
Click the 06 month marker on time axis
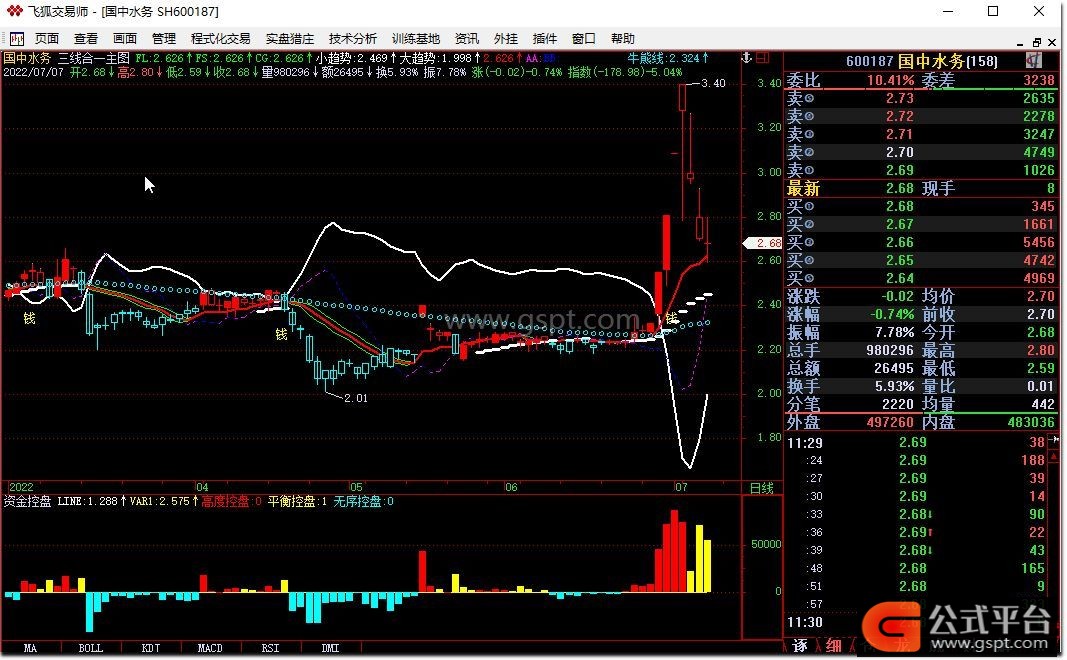511,487
